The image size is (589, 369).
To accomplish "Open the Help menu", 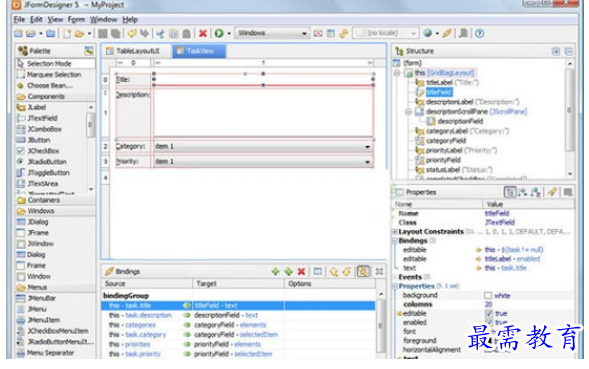I will (130, 20).
